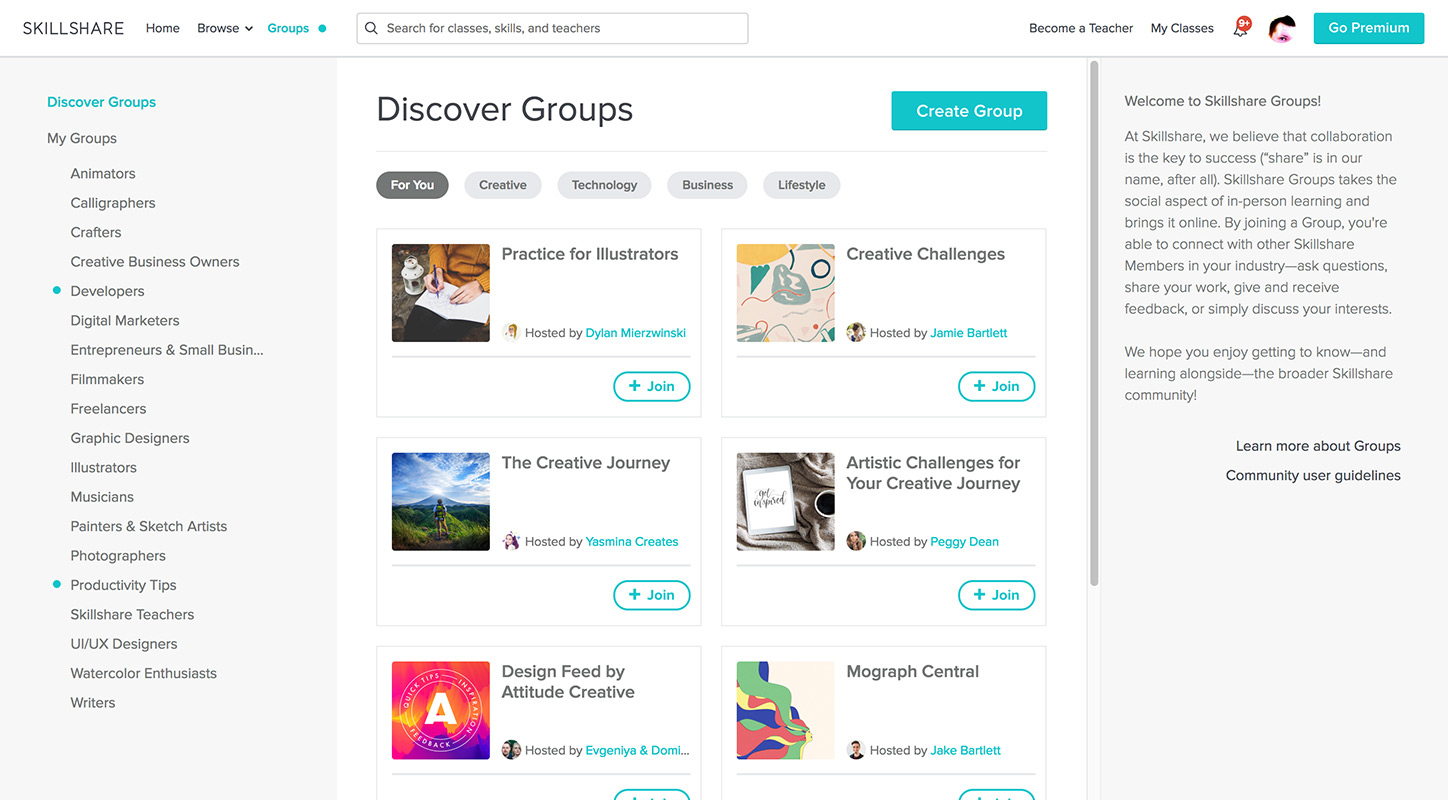Click Jamie Bartlett's host avatar
This screenshot has width=1448, height=800.
coord(856,333)
